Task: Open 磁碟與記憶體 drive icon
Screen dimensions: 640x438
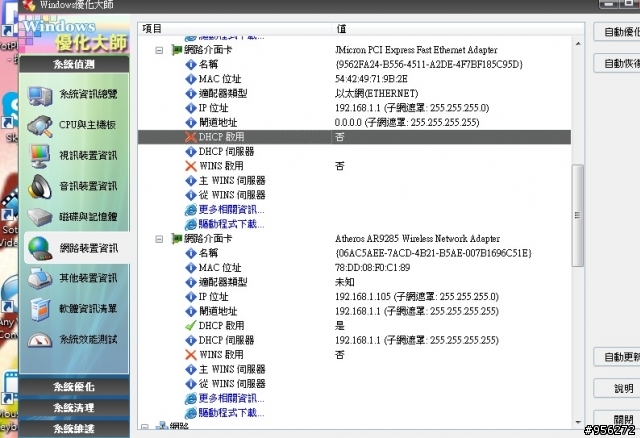Action: 40,217
